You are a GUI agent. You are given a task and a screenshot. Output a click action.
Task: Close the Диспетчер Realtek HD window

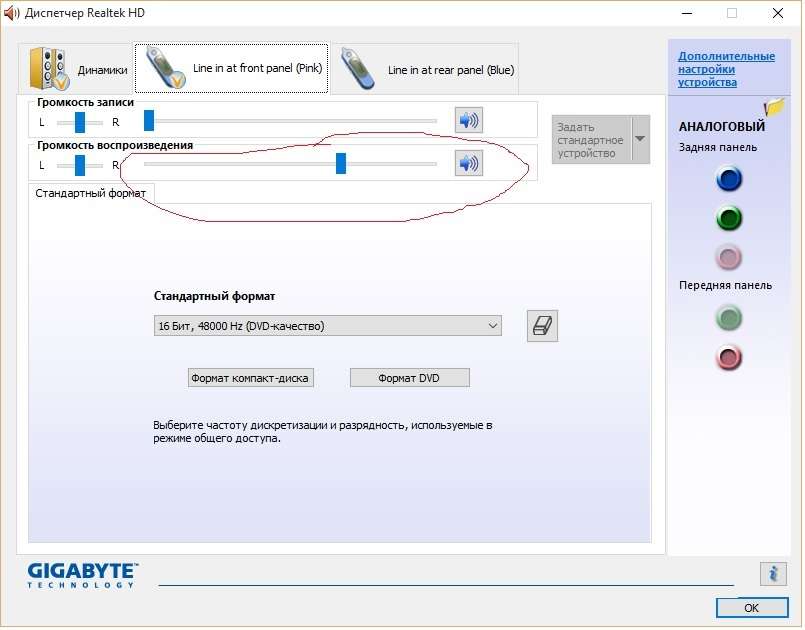778,13
